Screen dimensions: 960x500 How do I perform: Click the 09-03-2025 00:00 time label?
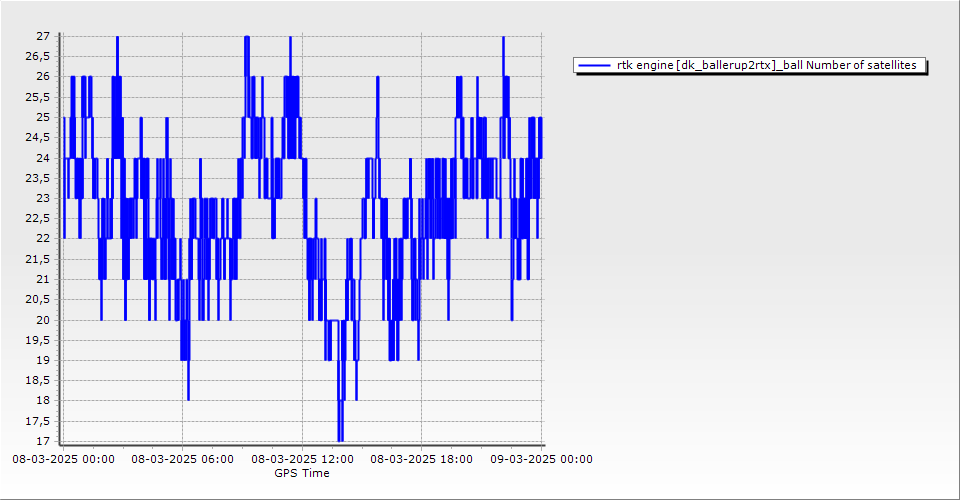pos(541,459)
